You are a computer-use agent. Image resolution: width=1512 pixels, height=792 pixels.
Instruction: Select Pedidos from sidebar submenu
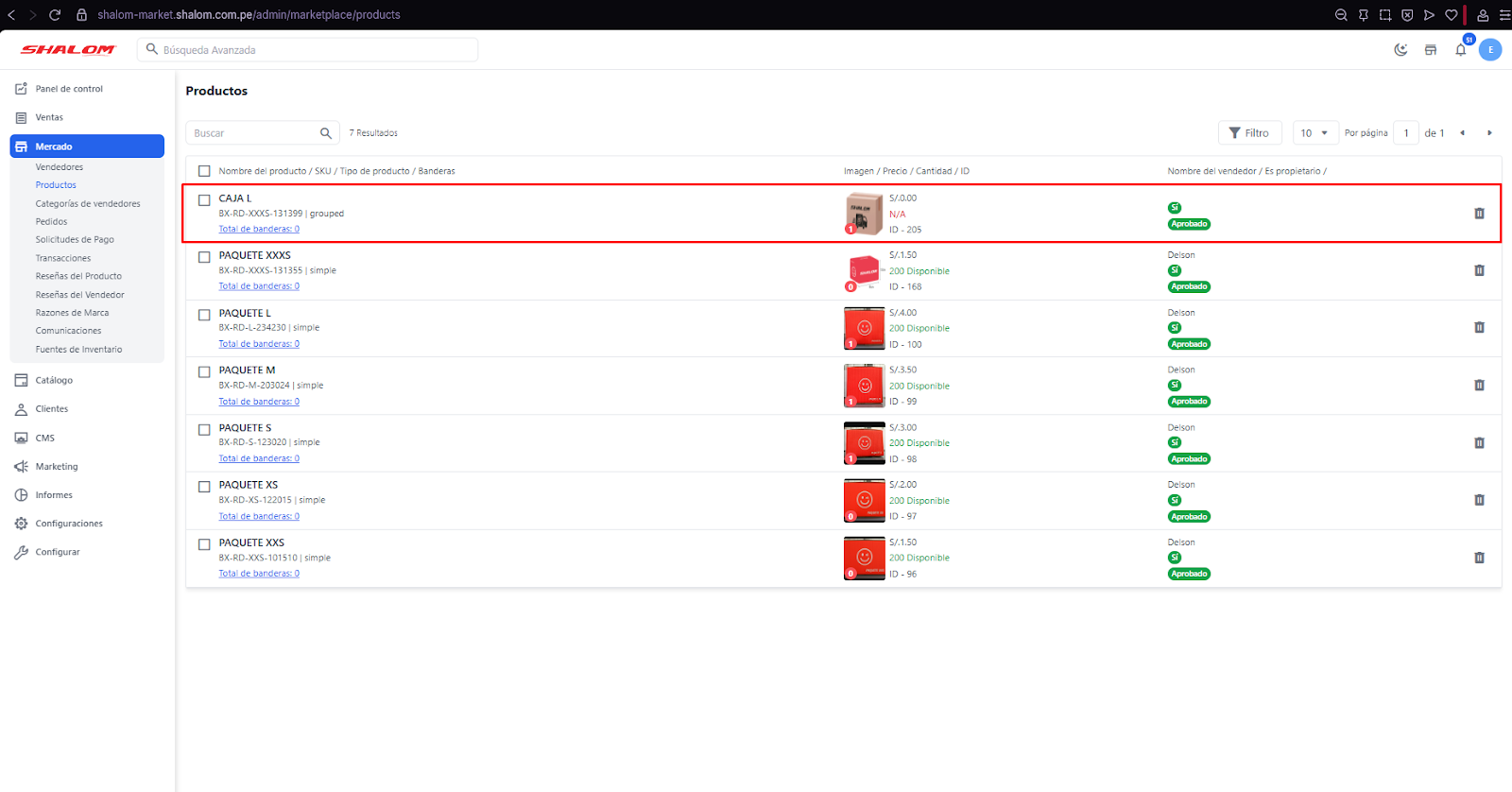point(51,222)
